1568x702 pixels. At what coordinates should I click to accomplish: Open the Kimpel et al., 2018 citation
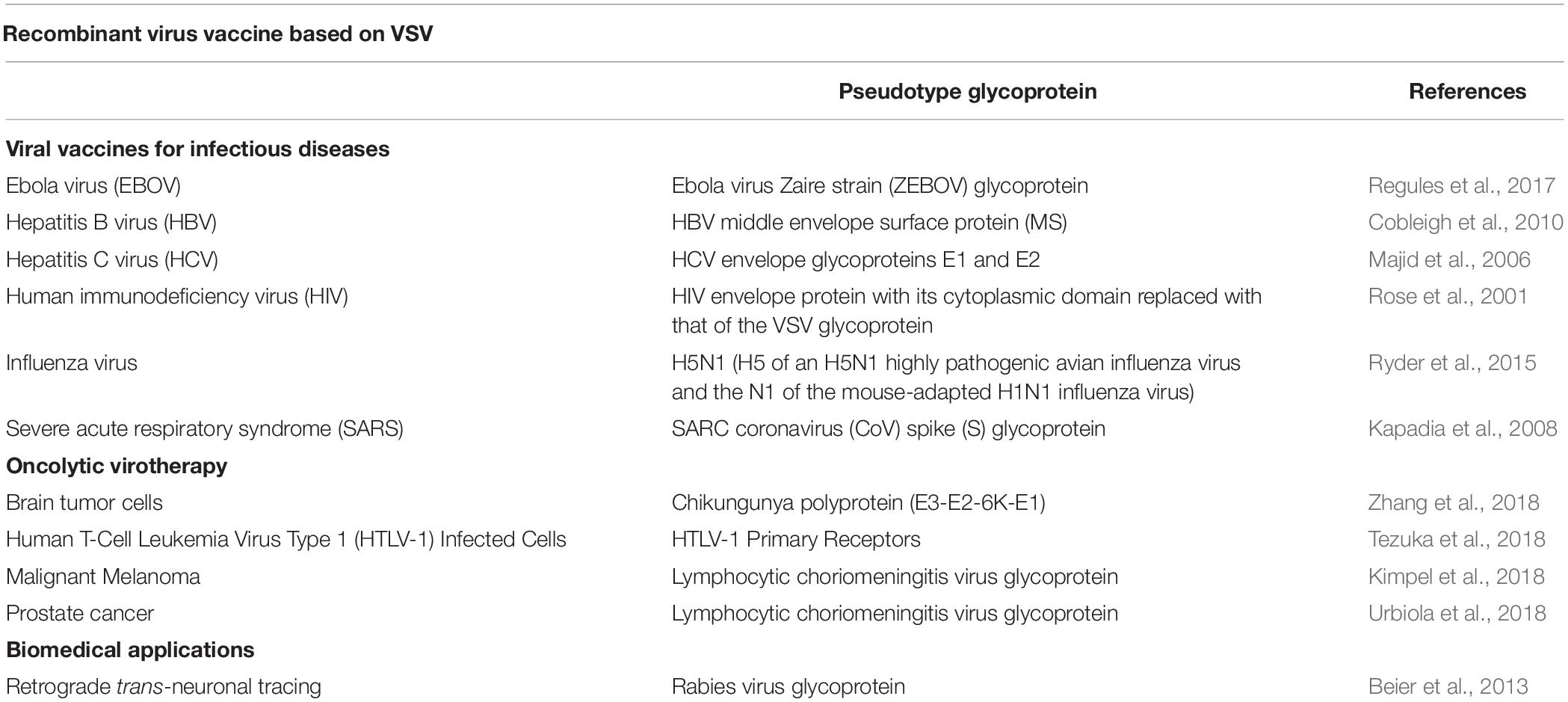tap(1456, 576)
